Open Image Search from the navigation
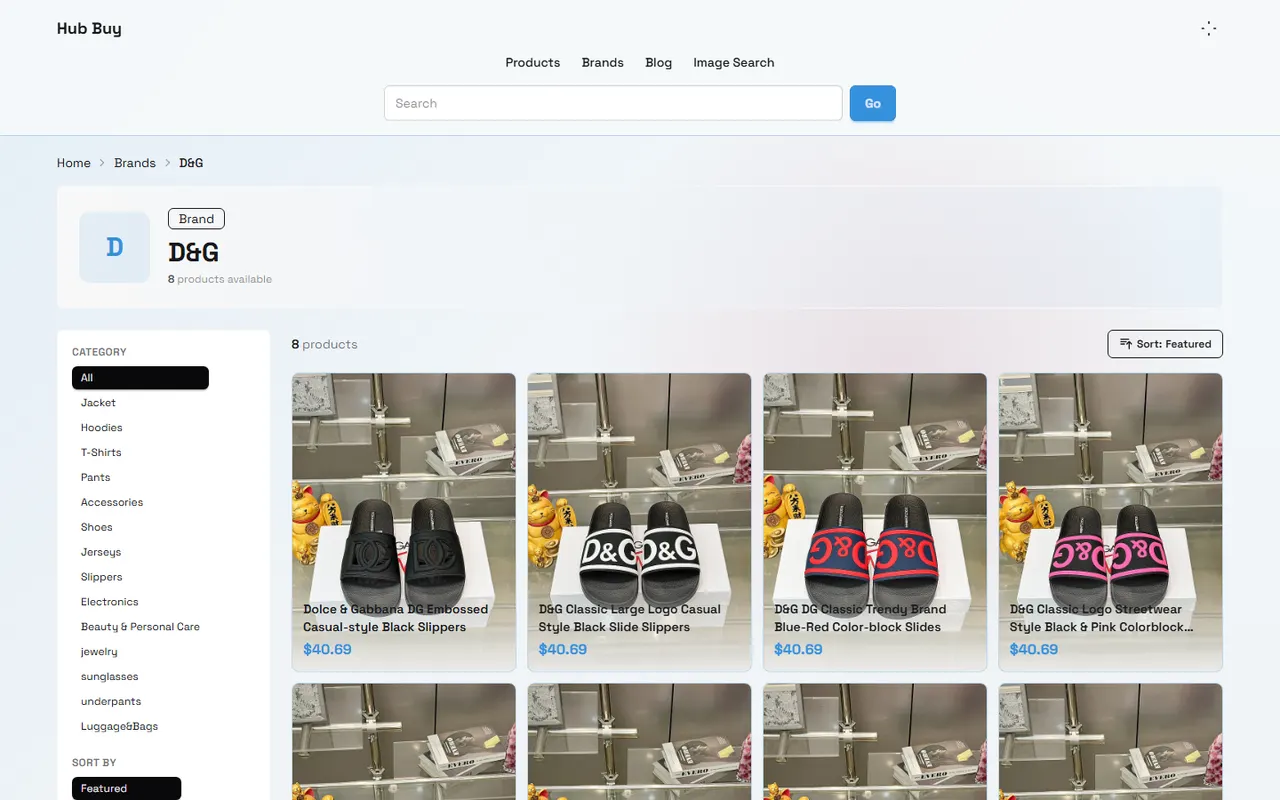This screenshot has width=1280, height=800. click(734, 62)
